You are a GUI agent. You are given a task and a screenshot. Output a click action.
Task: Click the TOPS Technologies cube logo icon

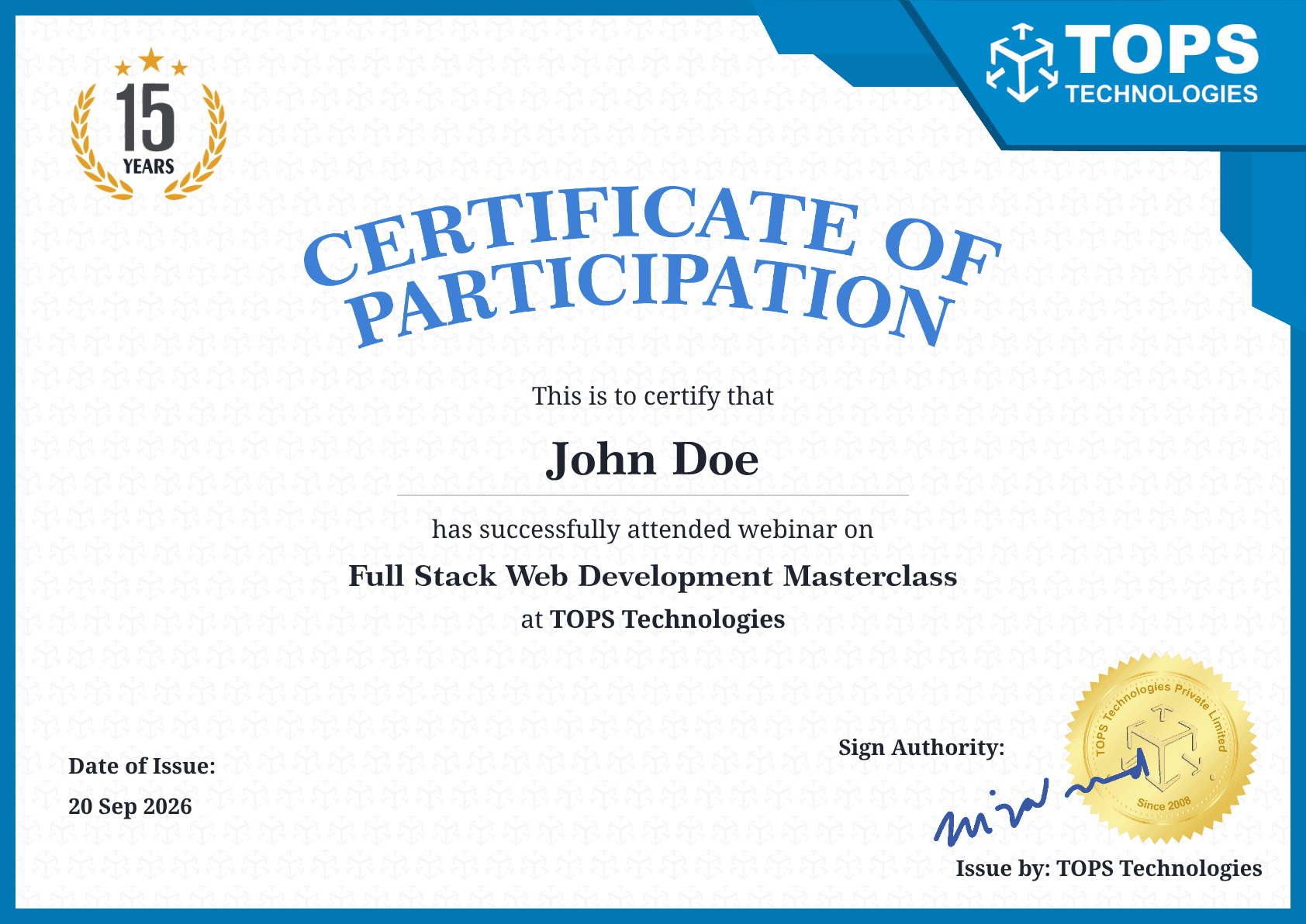(1021, 63)
